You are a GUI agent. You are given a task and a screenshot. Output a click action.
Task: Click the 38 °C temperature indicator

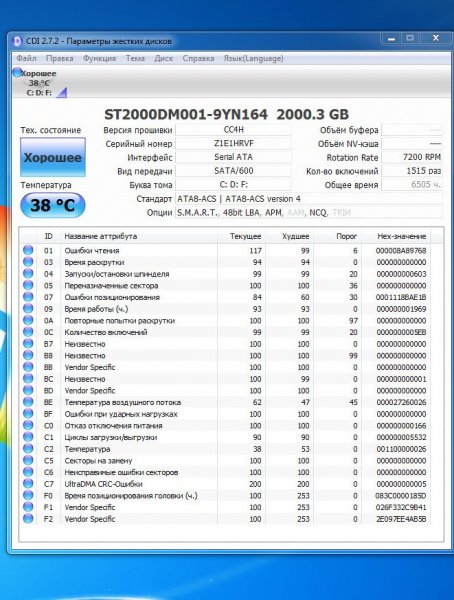coord(53,205)
